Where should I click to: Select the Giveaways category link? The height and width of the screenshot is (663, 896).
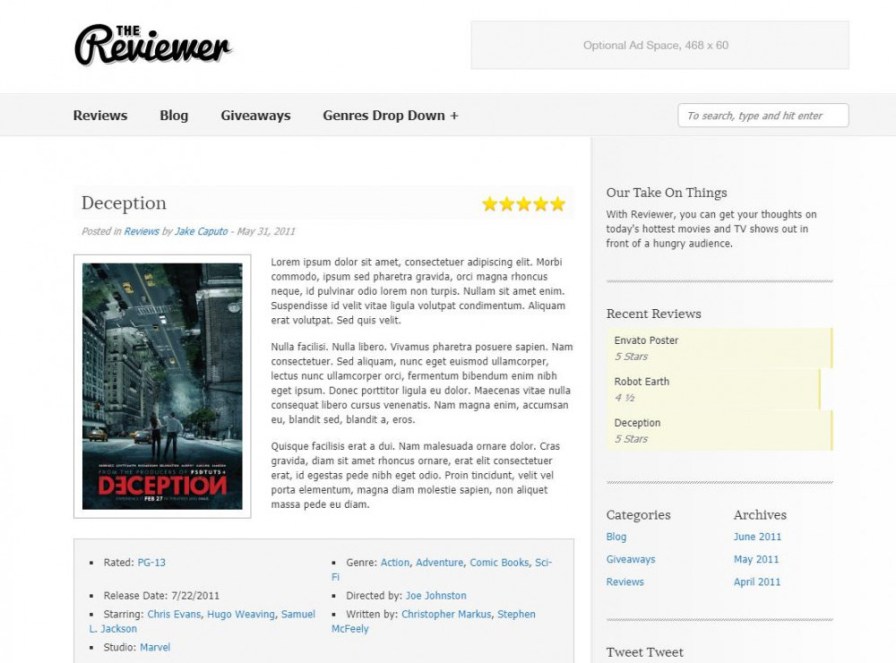(x=631, y=559)
